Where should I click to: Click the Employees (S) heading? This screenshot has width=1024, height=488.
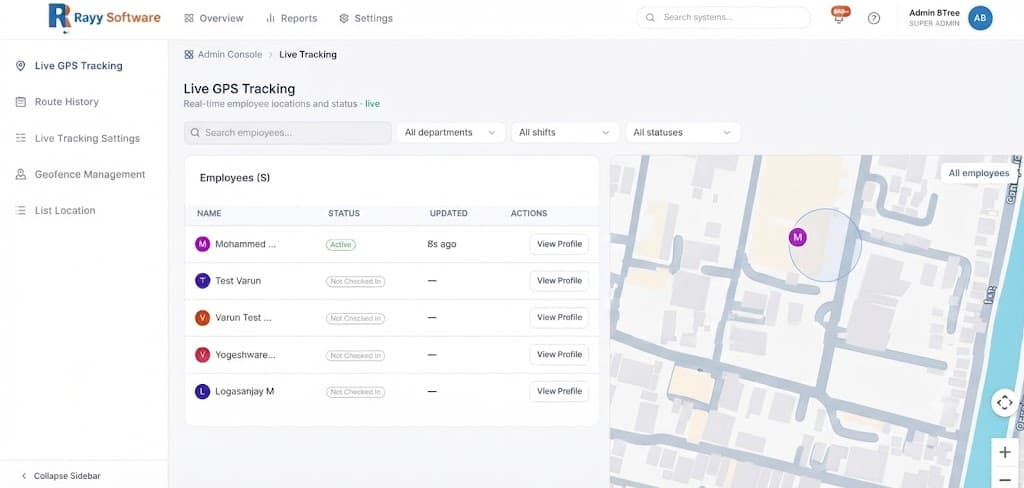pos(234,178)
